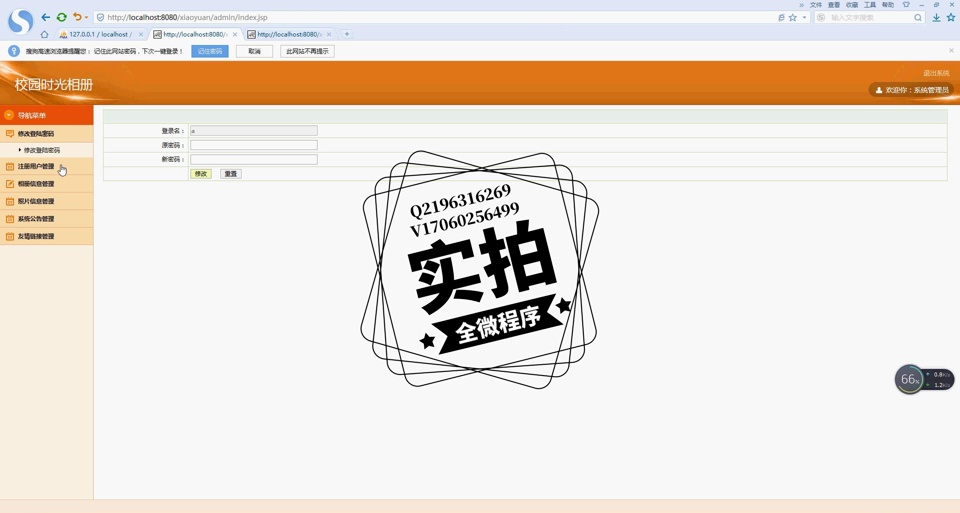Expand the 照片信息管理 menu section

tap(36, 201)
